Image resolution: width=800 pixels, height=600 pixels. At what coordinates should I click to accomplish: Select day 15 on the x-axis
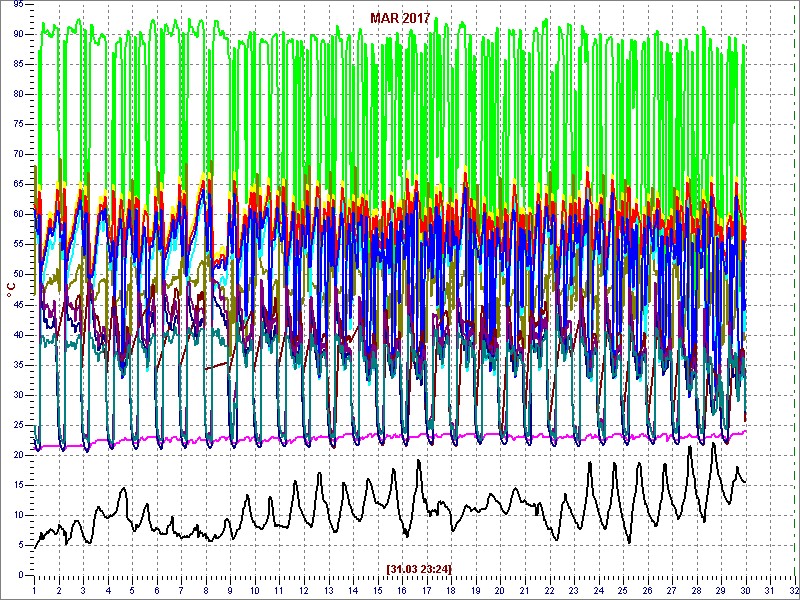pos(378,590)
